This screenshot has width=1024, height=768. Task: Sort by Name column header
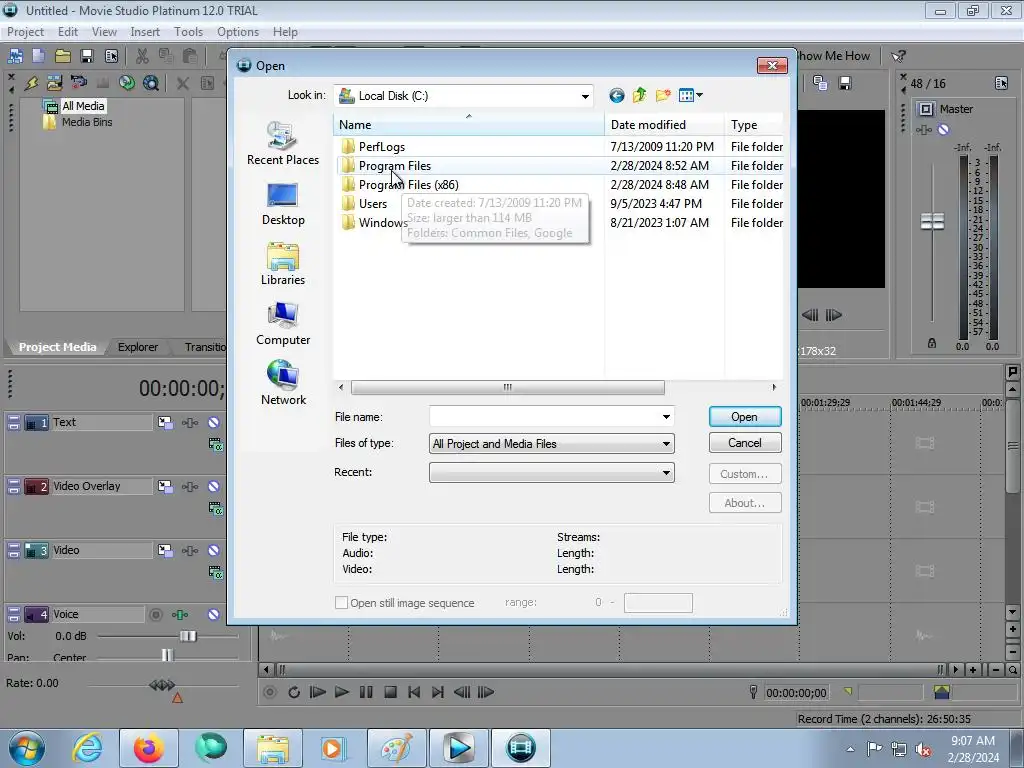coord(468,125)
